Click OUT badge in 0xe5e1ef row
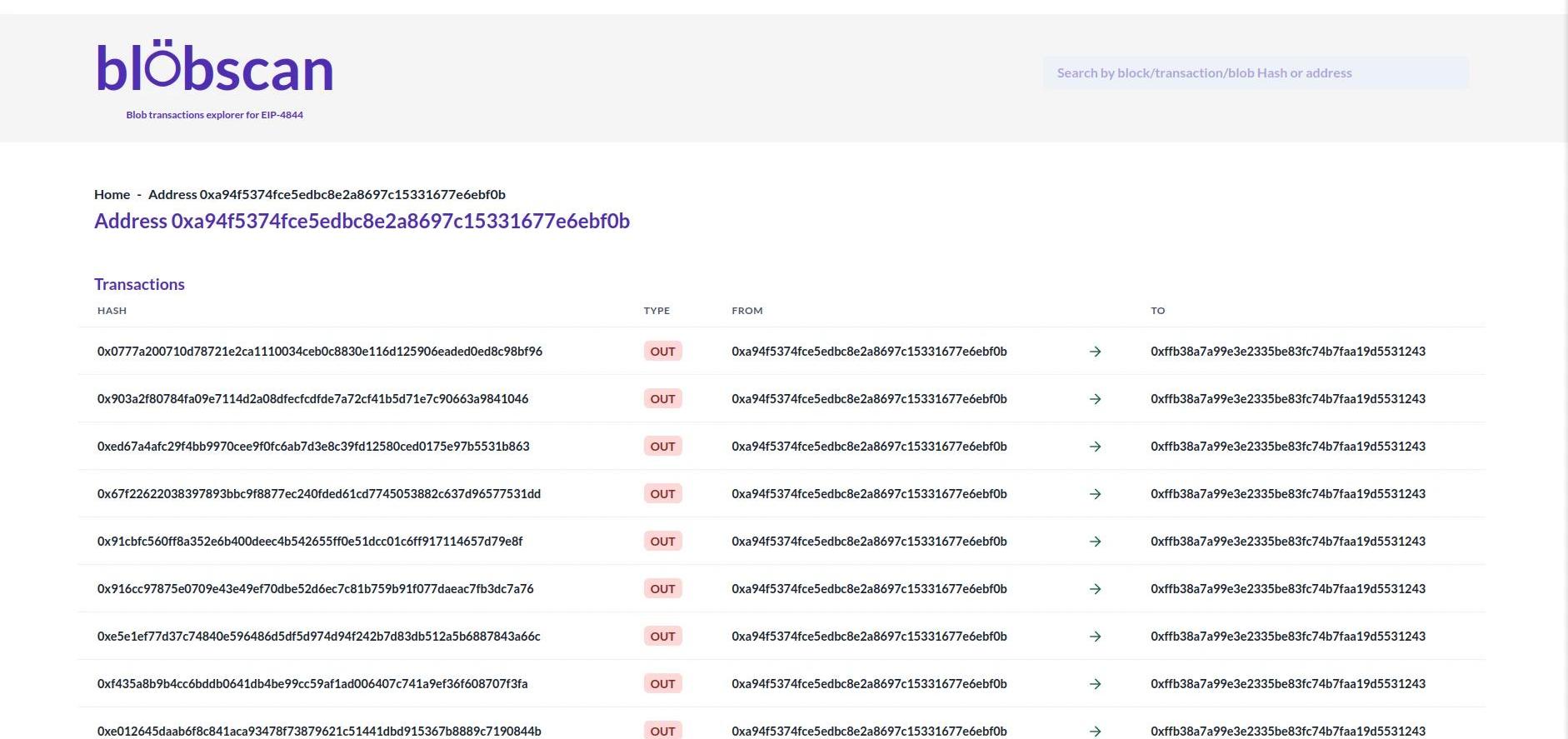 point(663,637)
